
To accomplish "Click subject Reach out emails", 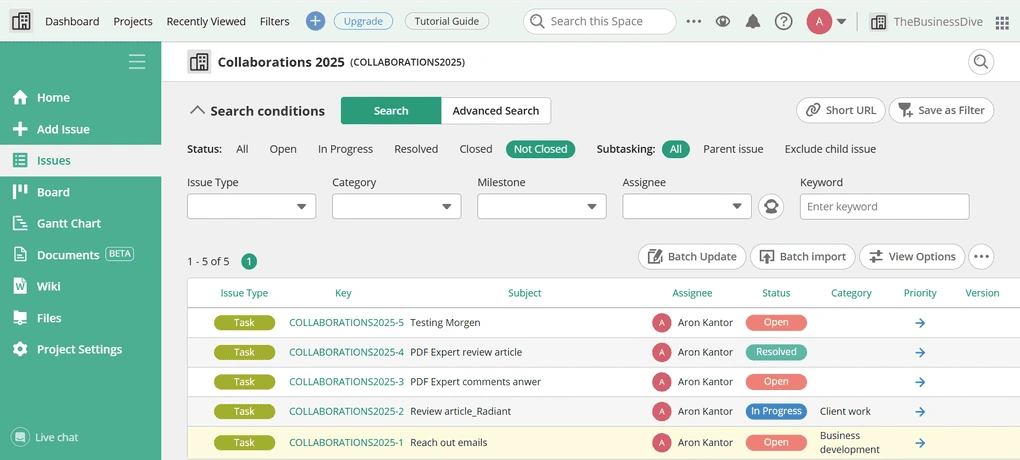I will coord(449,442).
